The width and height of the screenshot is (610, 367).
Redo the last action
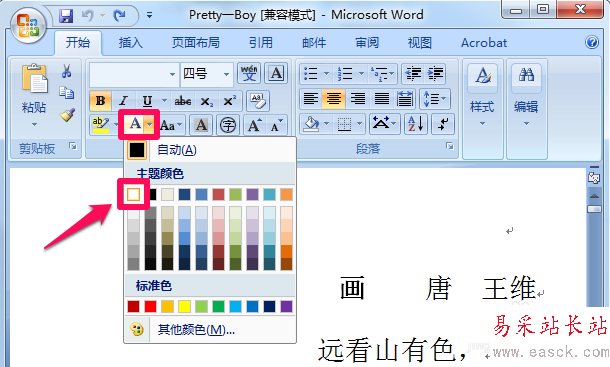119,16
